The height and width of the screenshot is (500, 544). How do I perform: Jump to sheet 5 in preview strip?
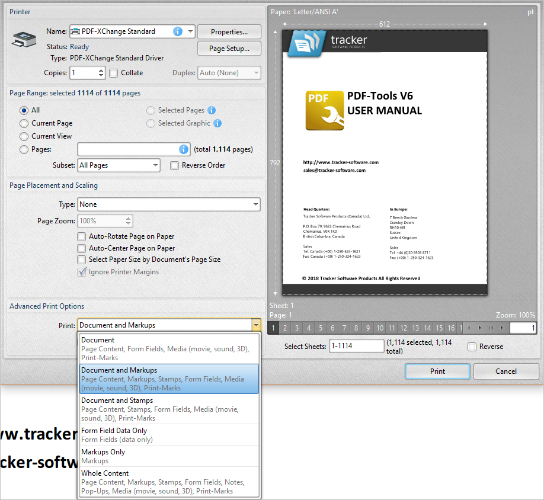321,328
